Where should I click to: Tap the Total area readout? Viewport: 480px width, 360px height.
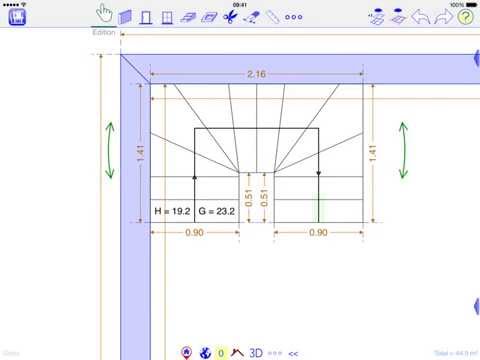coord(456,353)
